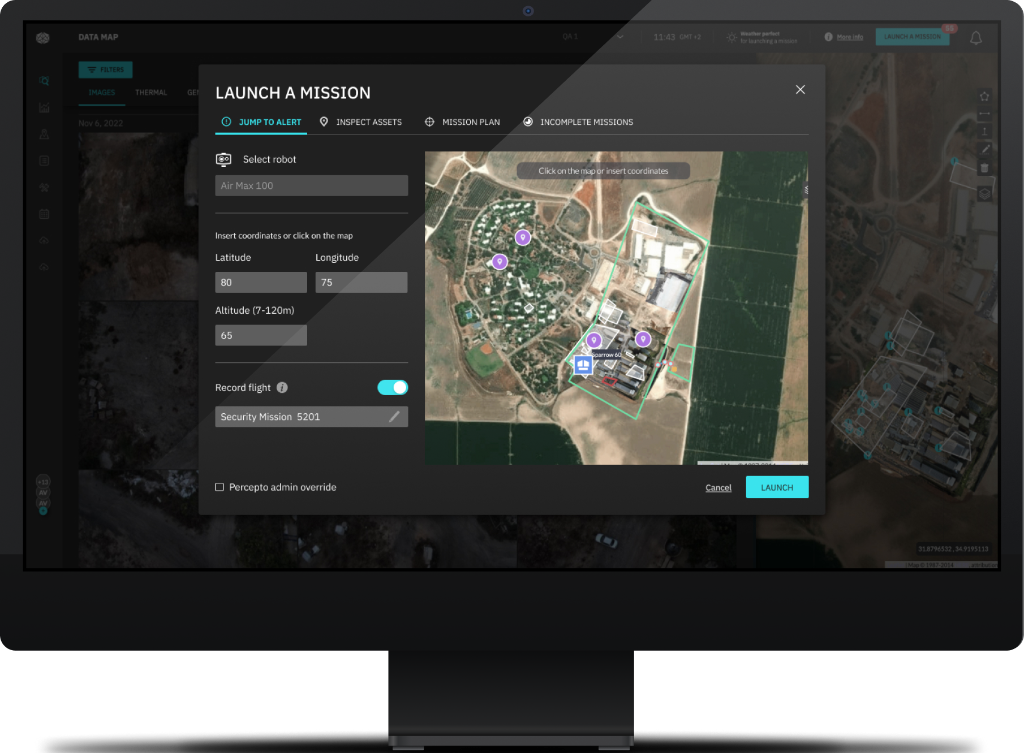Viewport: 1024px width, 753px height.
Task: Click the More info link
Action: (850, 37)
